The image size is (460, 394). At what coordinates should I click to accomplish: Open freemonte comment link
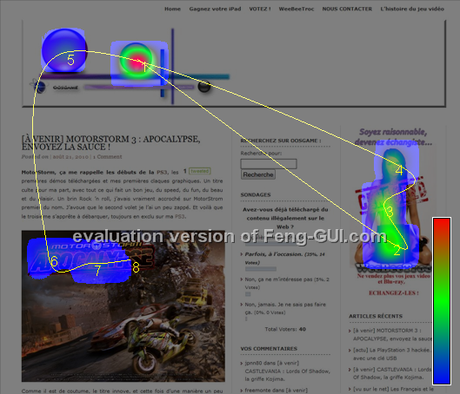[276, 390]
